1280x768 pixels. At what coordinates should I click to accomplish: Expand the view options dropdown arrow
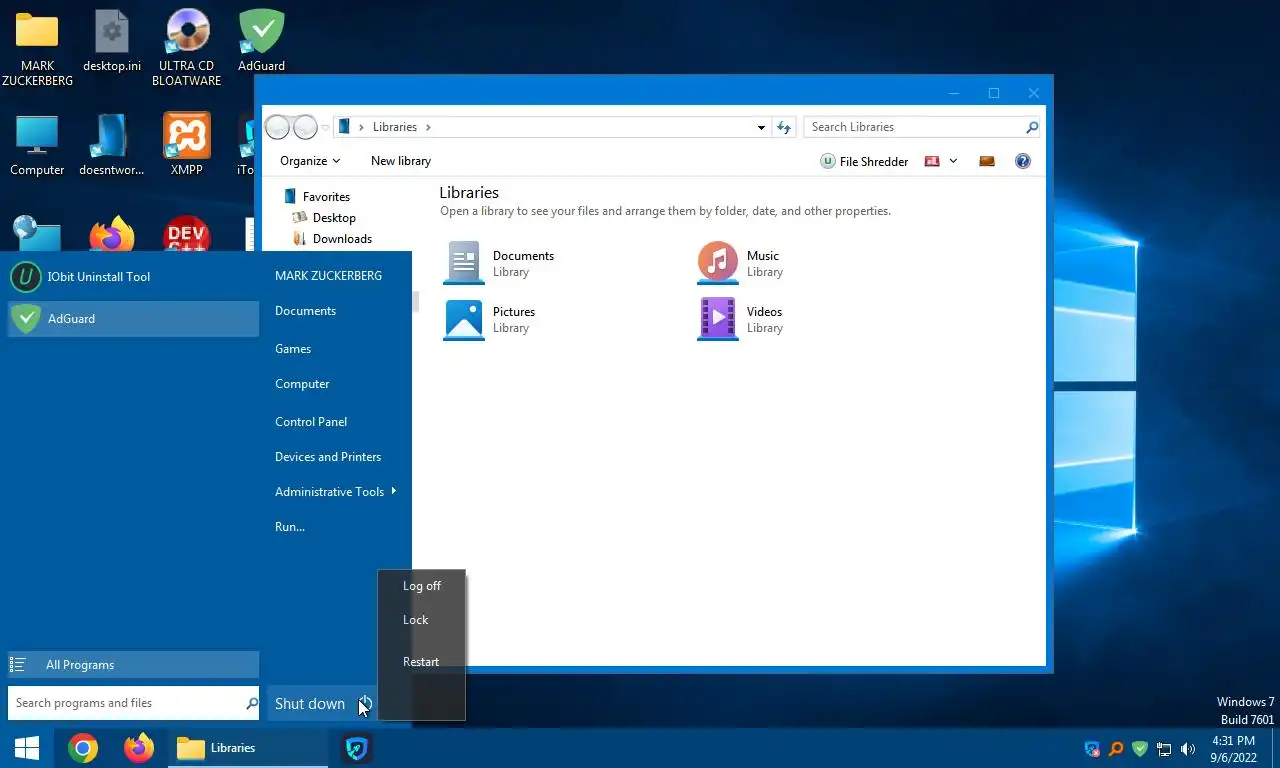pos(953,161)
